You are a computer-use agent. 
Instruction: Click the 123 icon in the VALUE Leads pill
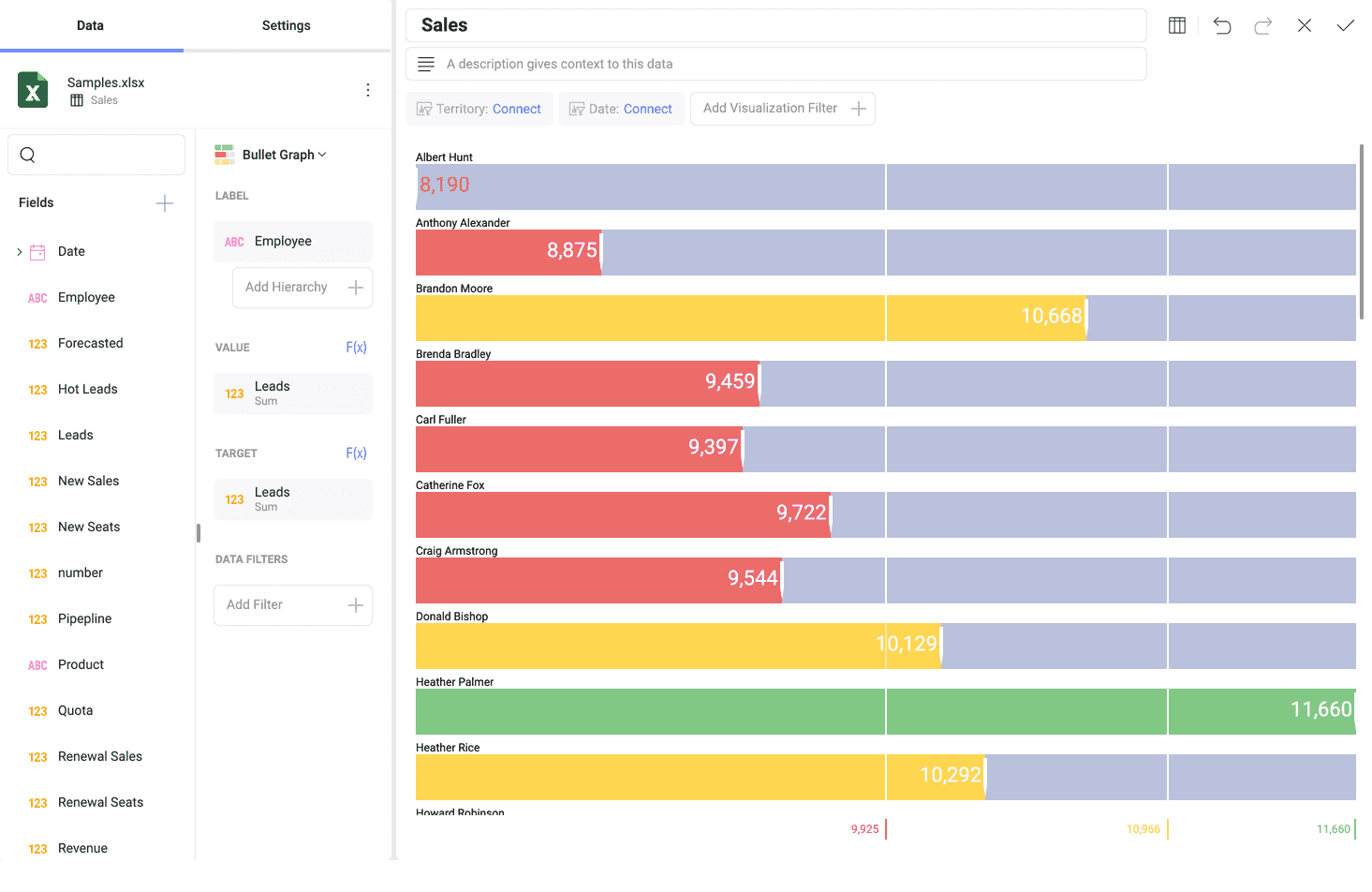coord(234,394)
